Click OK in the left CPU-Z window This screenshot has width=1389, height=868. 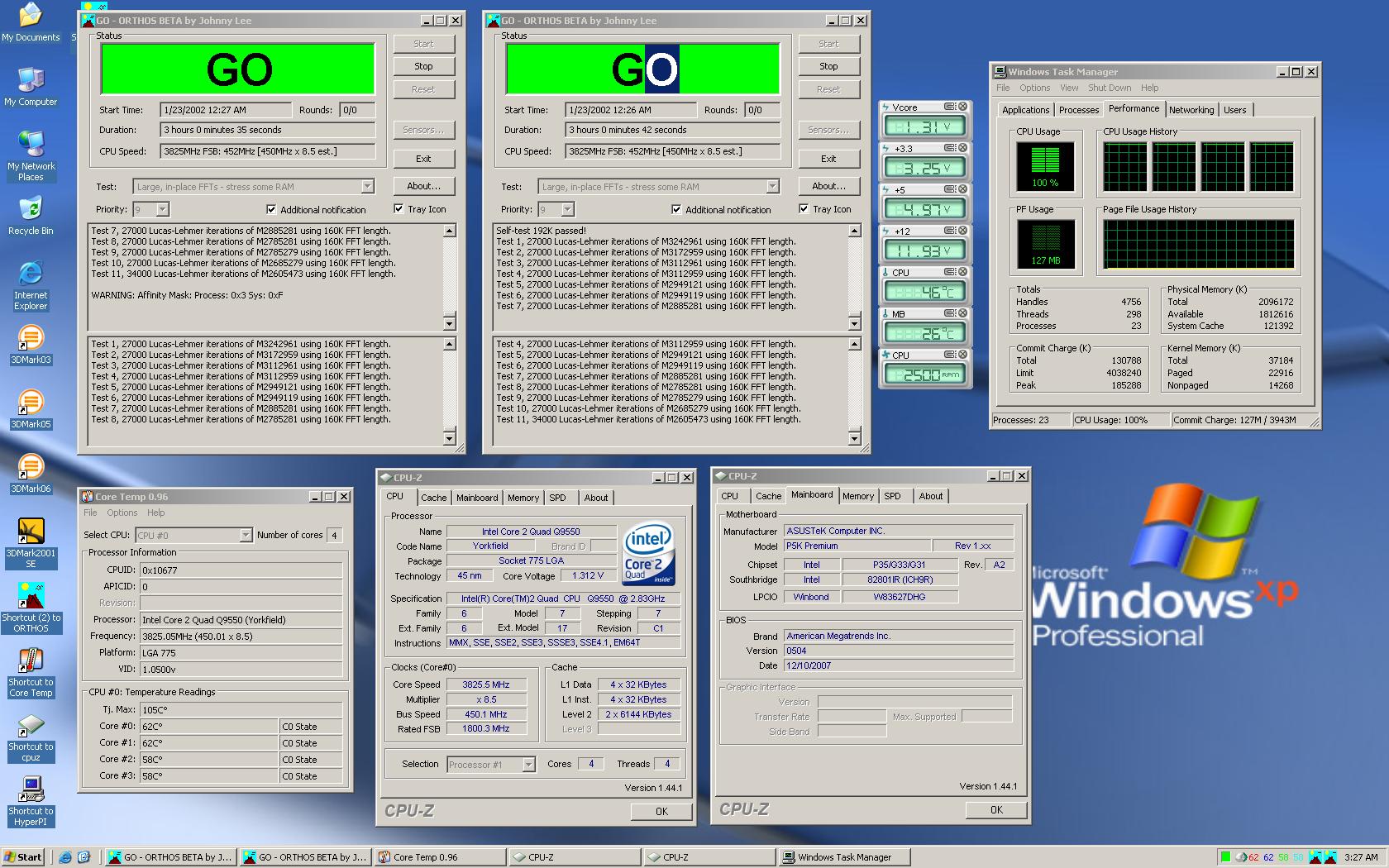(x=661, y=812)
